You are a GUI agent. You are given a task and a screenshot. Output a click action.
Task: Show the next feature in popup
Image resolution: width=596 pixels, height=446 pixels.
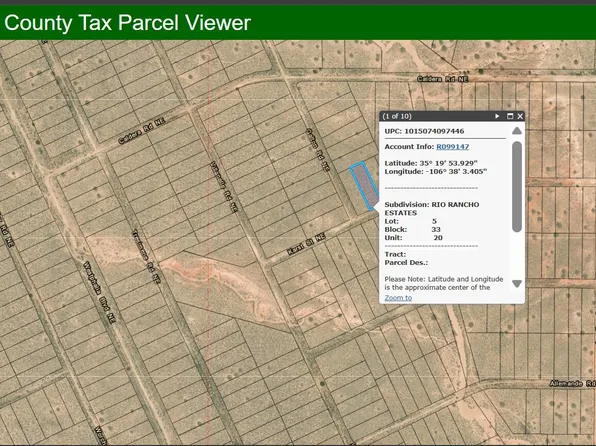point(497,116)
